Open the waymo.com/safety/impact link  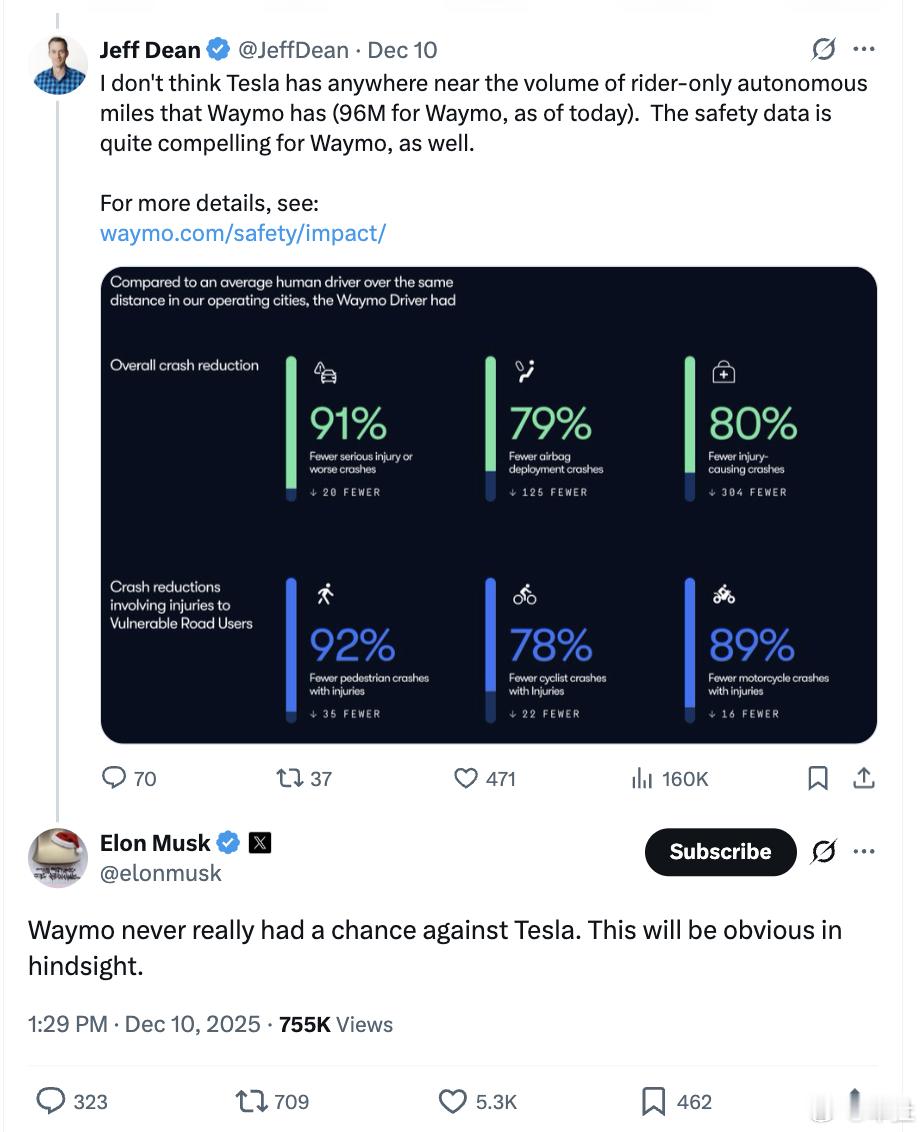[243, 234]
